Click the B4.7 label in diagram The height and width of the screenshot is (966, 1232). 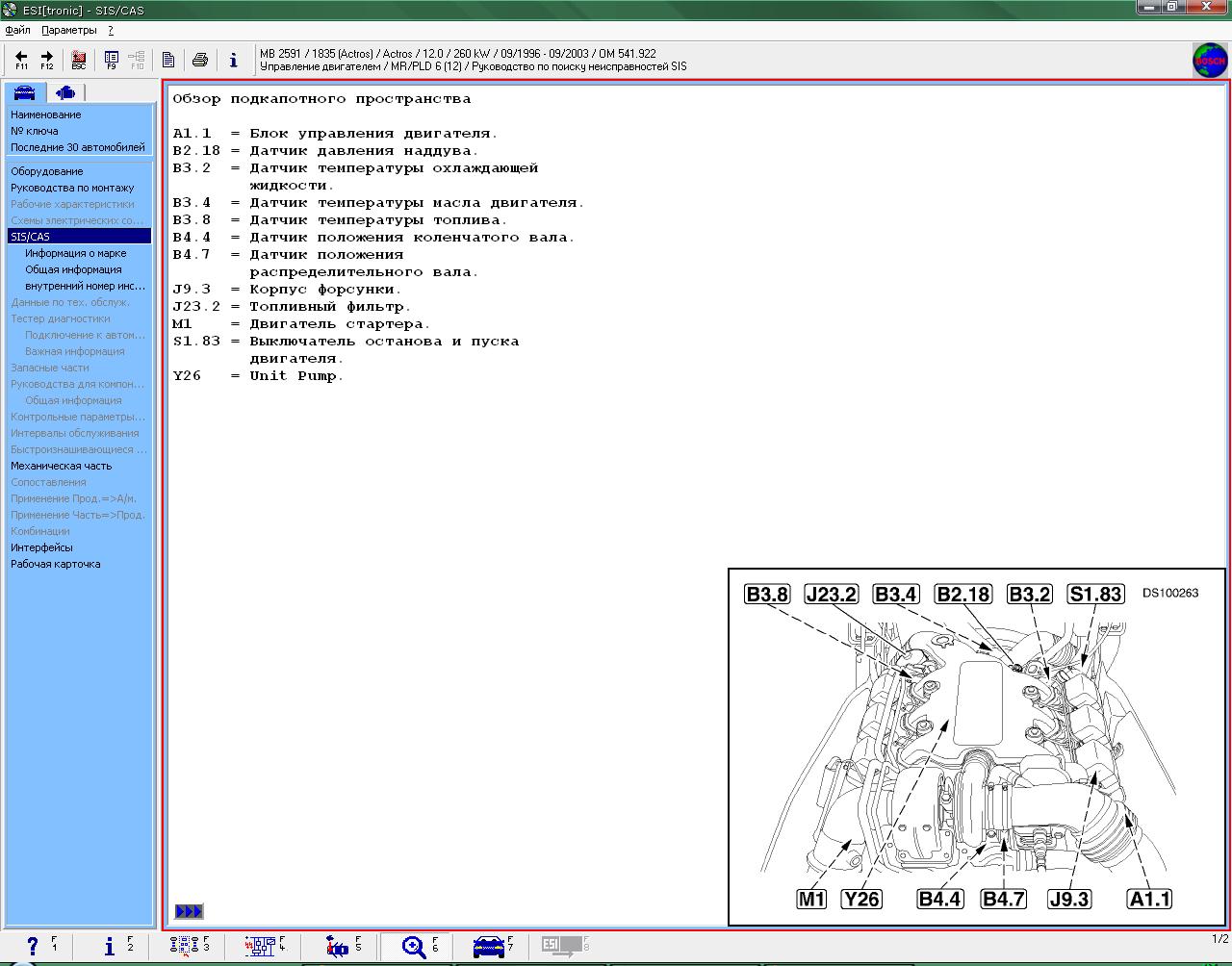click(1003, 899)
